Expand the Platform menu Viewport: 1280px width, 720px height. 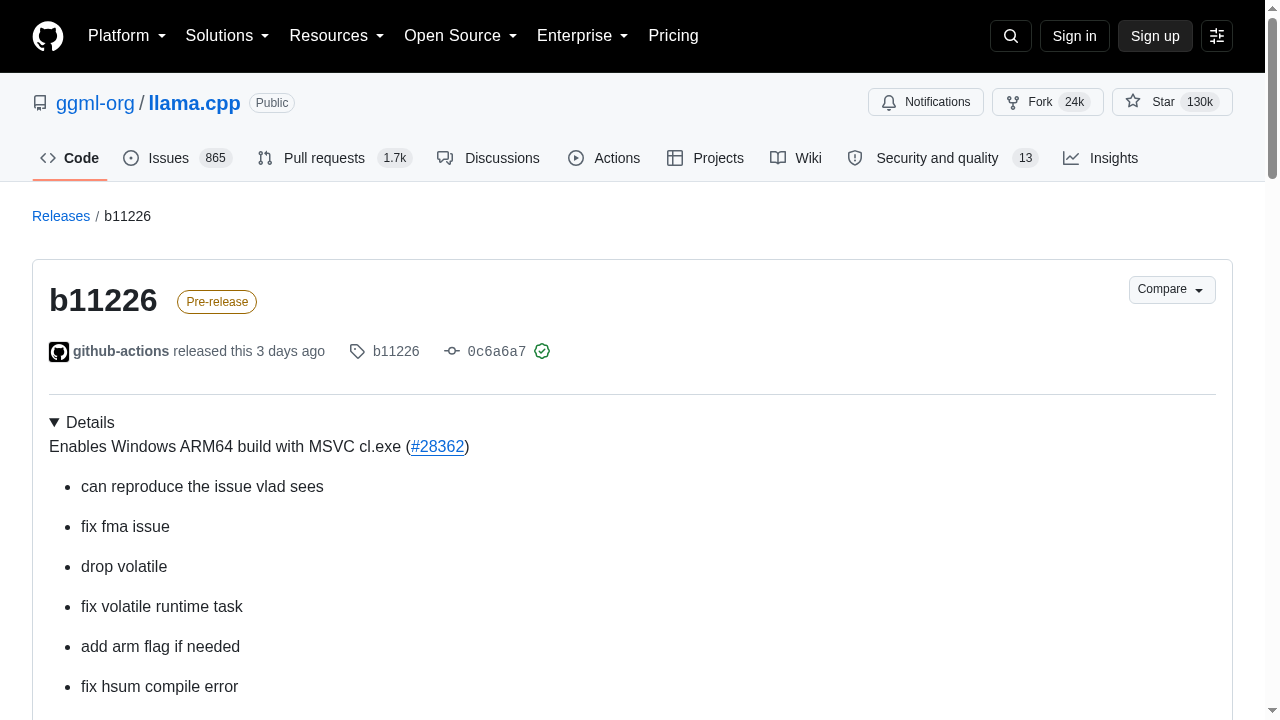coord(127,36)
